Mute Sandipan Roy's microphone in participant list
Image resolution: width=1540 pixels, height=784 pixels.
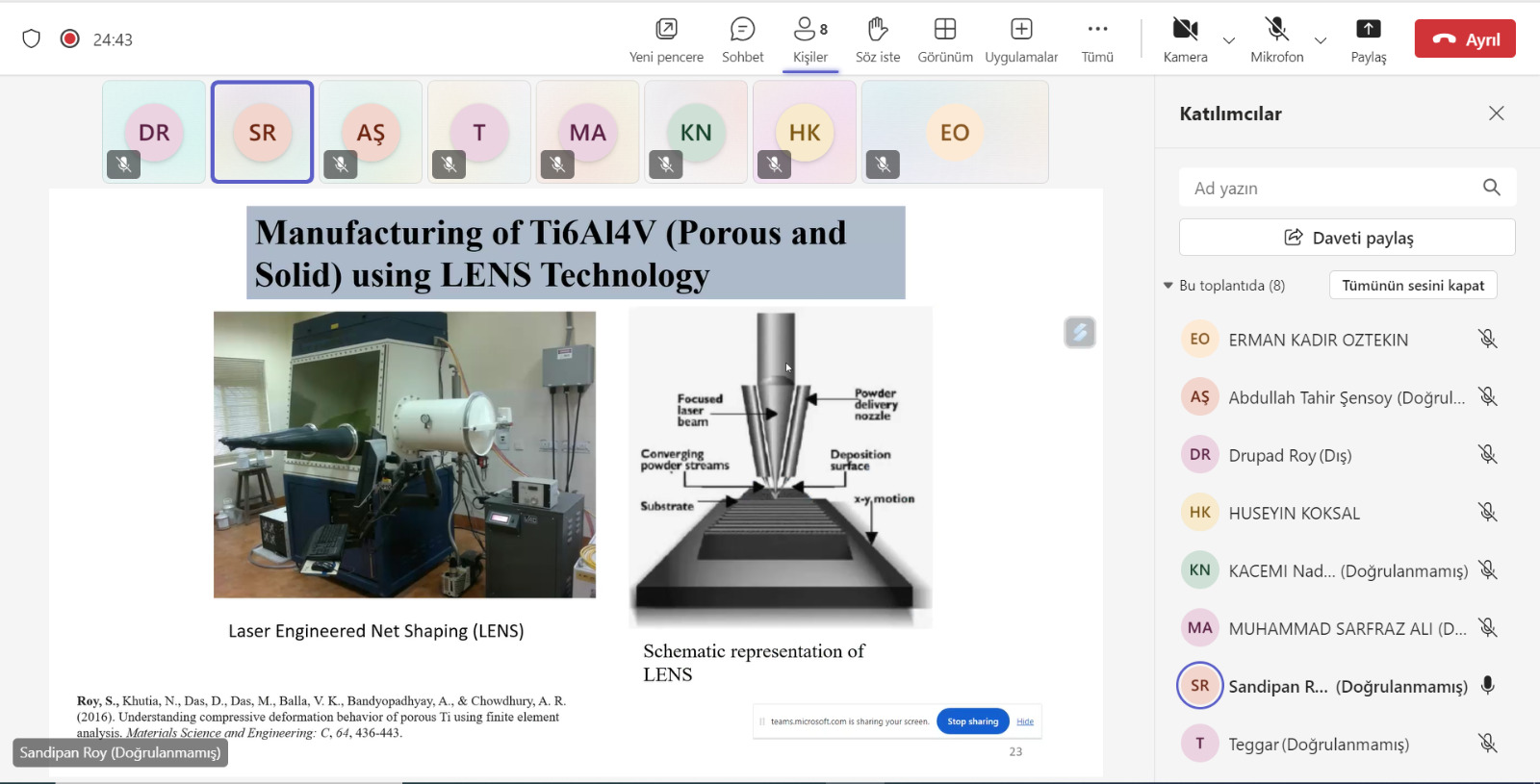1487,686
